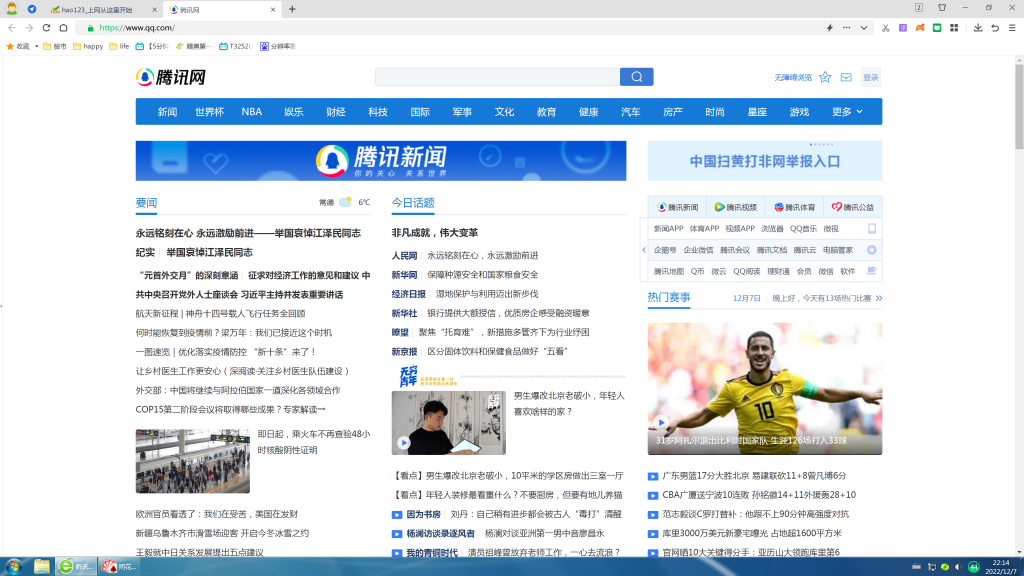The image size is (1024, 576).
Task: Click the carousel dot above the 扫黄打非 banner
Action: point(813,144)
